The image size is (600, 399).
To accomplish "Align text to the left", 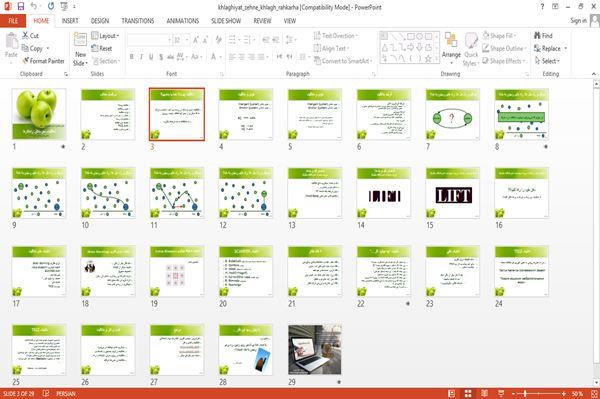I will pos(232,57).
